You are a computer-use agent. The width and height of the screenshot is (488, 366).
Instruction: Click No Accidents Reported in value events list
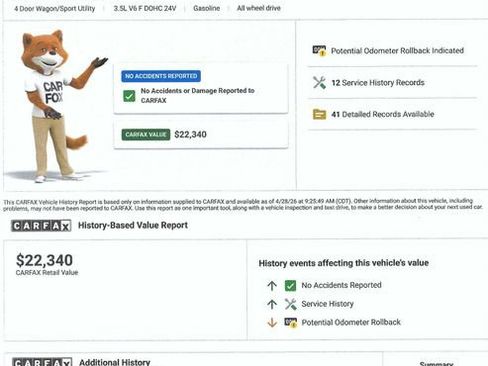pos(341,285)
